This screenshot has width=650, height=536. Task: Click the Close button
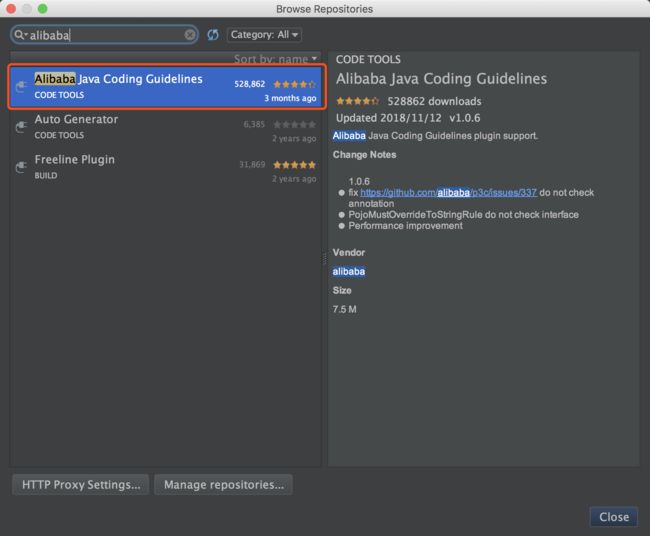[x=614, y=517]
